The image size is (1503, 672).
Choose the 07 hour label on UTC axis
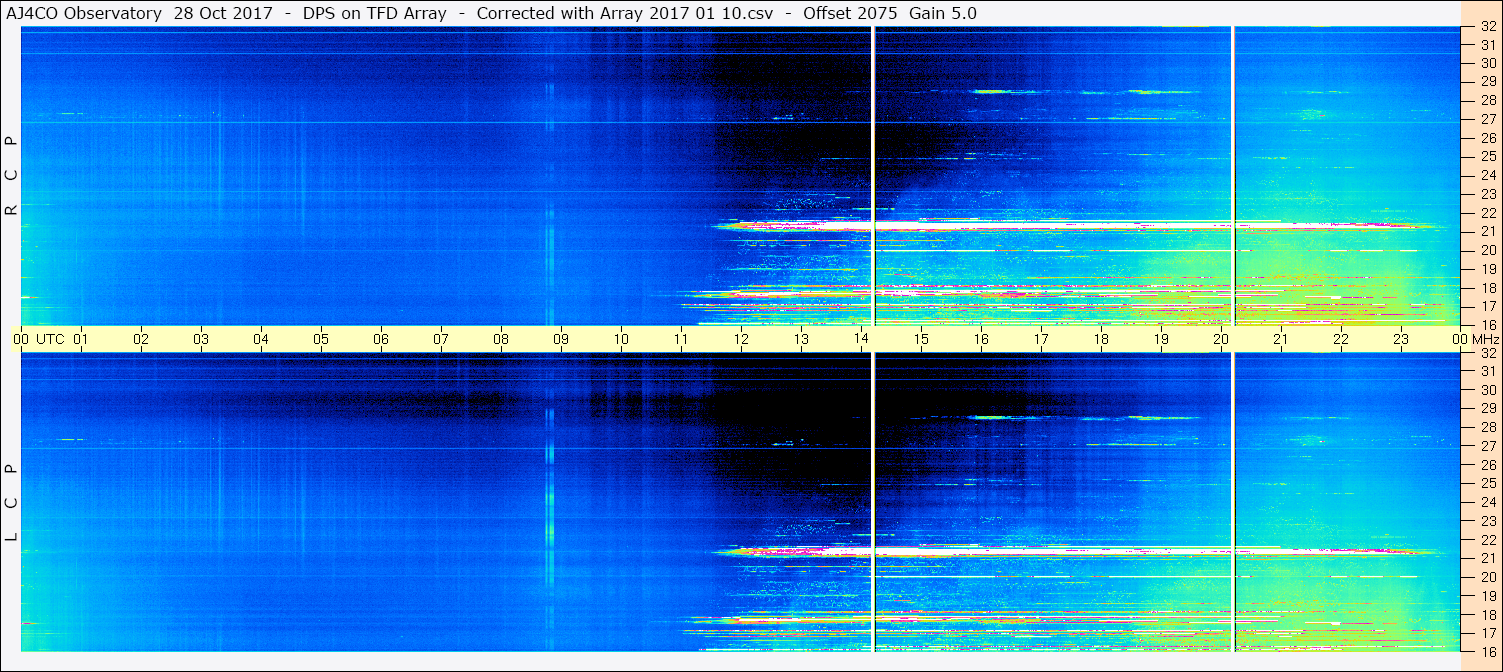[441, 339]
